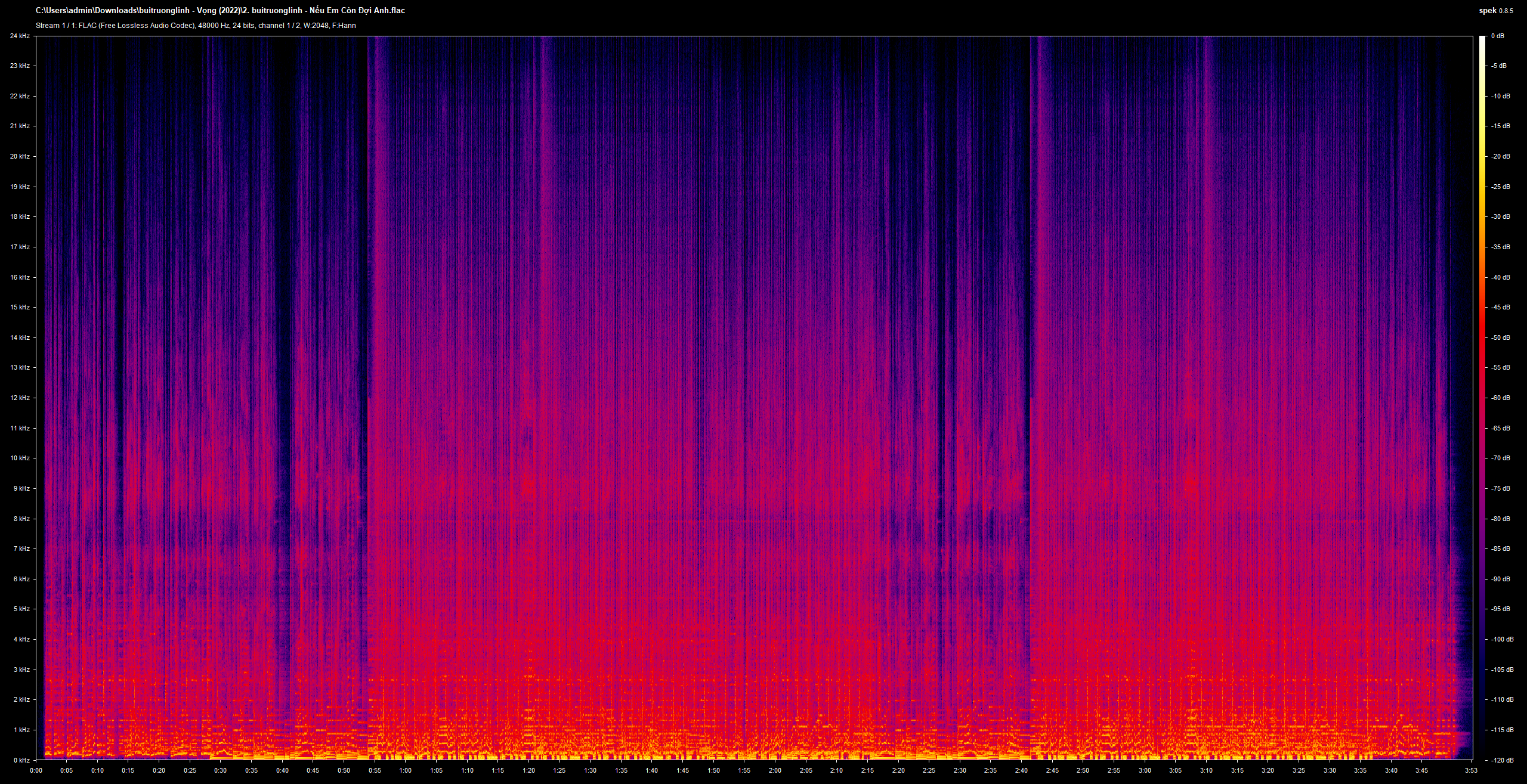Select the 16 kHz frequency axis label
Viewport: 1527px width, 784px height.
point(20,277)
